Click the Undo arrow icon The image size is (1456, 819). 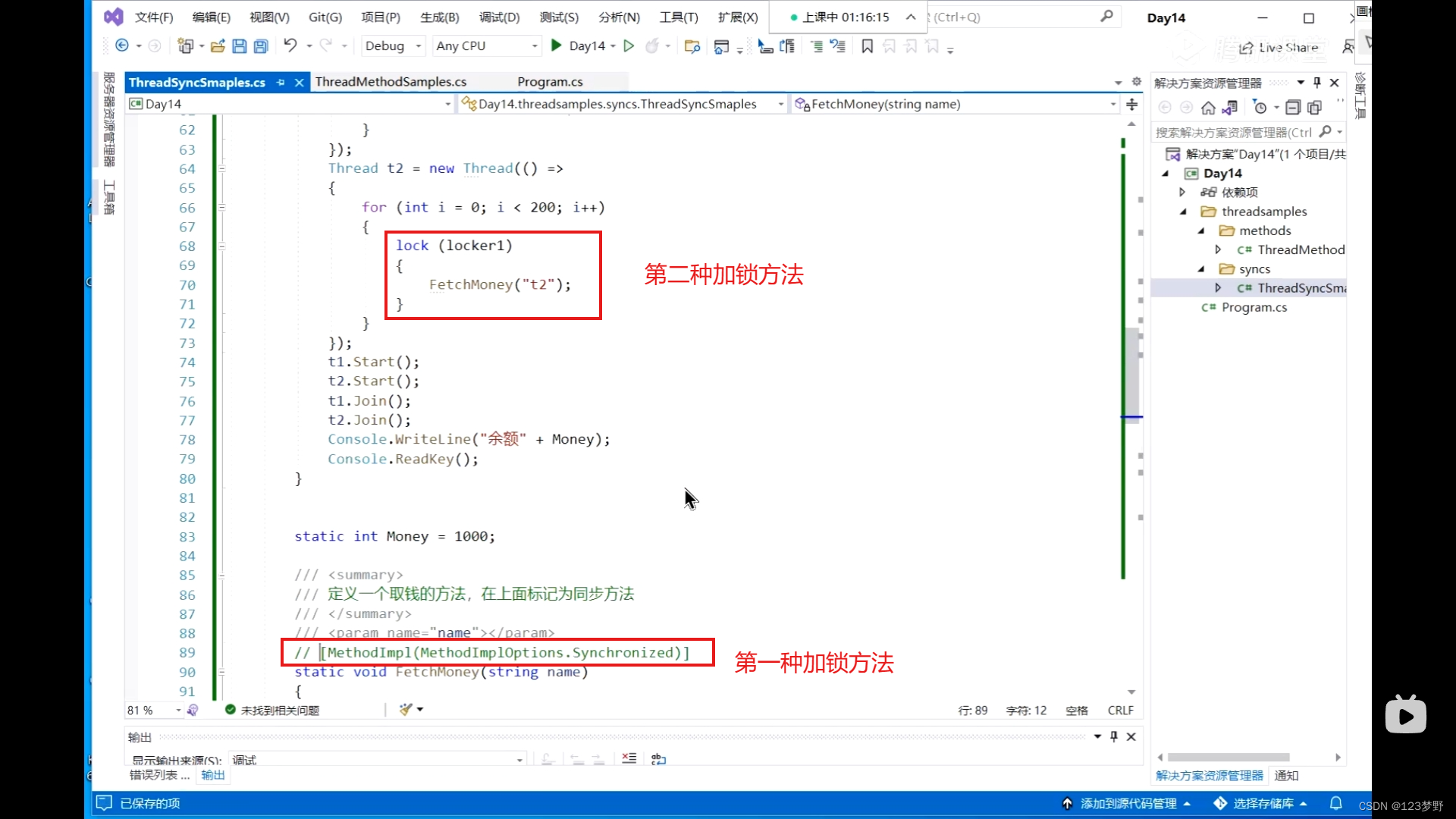click(x=290, y=45)
